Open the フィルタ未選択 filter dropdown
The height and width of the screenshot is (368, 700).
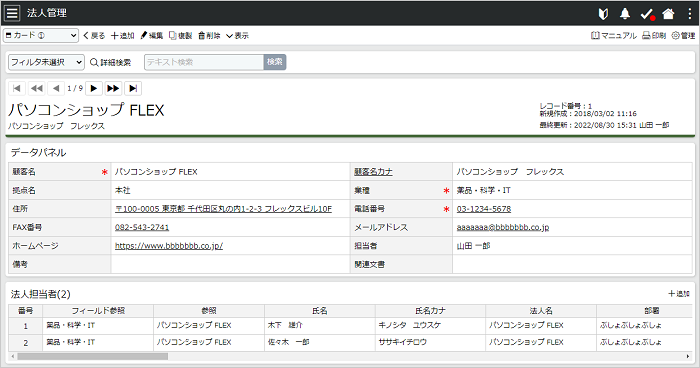point(46,62)
